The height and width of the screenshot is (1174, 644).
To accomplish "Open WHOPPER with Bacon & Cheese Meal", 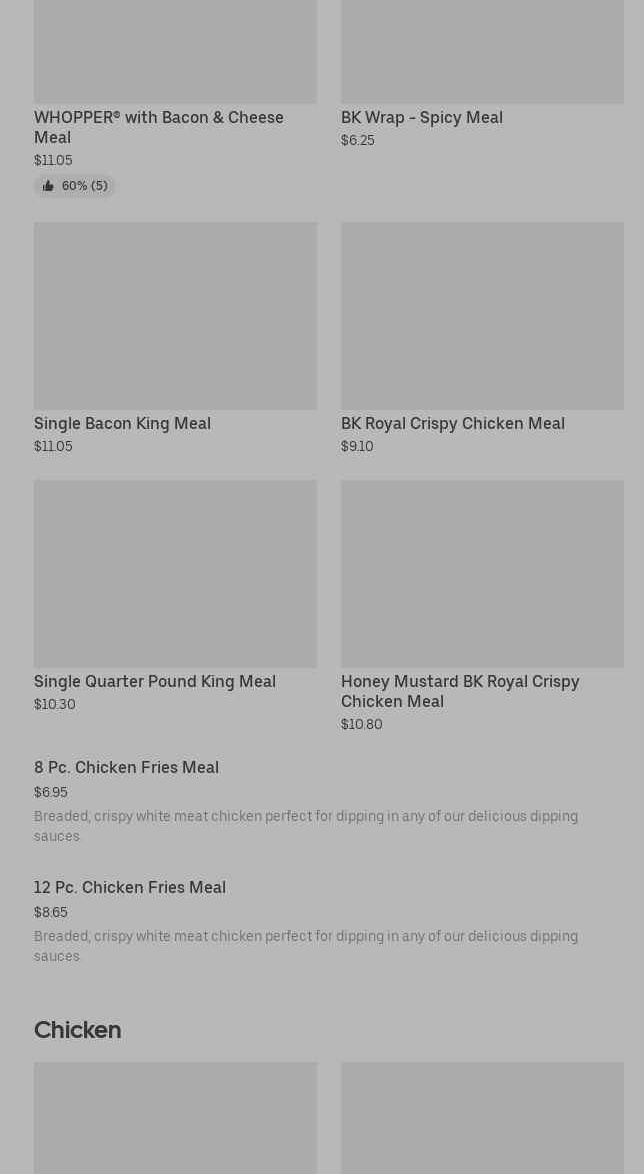I will [158, 127].
